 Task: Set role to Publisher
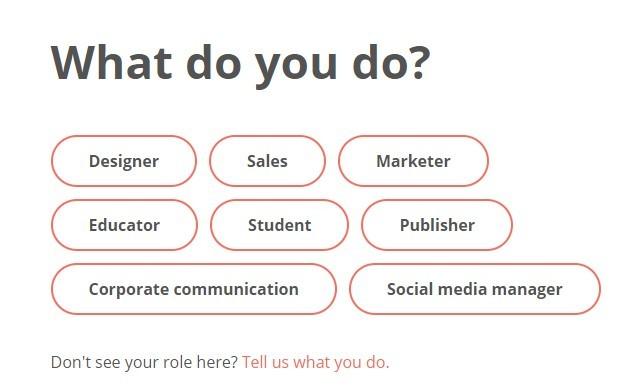point(437,225)
